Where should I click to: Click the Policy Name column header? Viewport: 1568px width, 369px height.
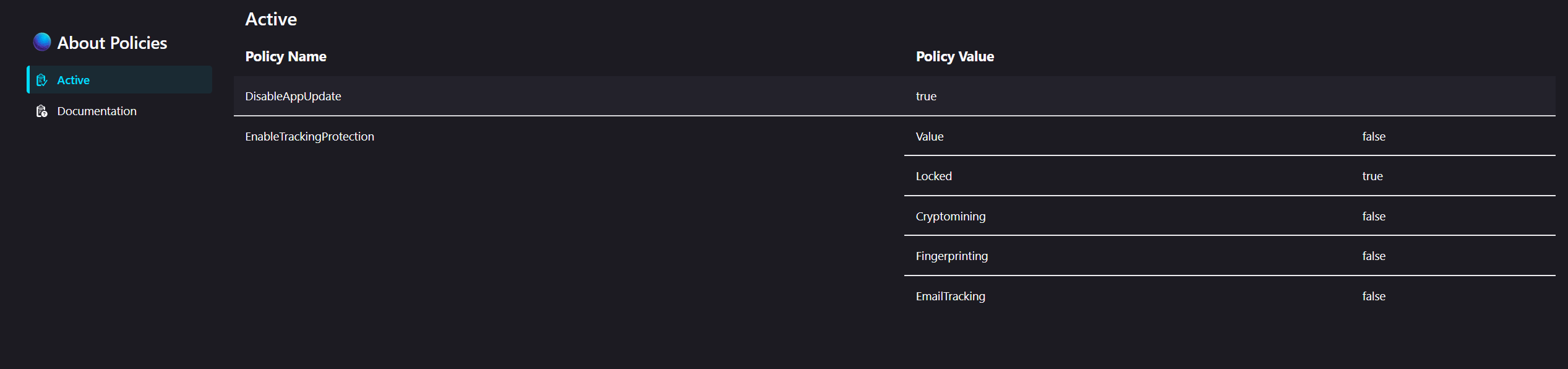coord(286,56)
